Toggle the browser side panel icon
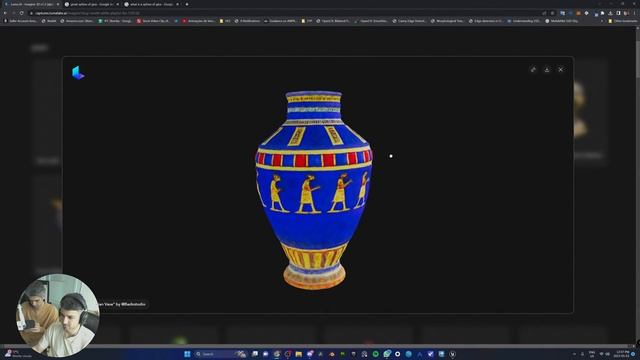 [x=618, y=13]
